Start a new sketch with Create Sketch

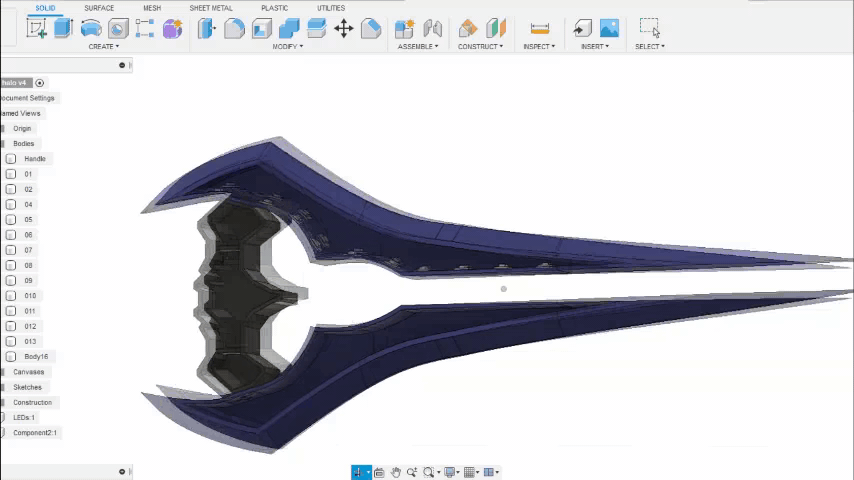coord(36,28)
